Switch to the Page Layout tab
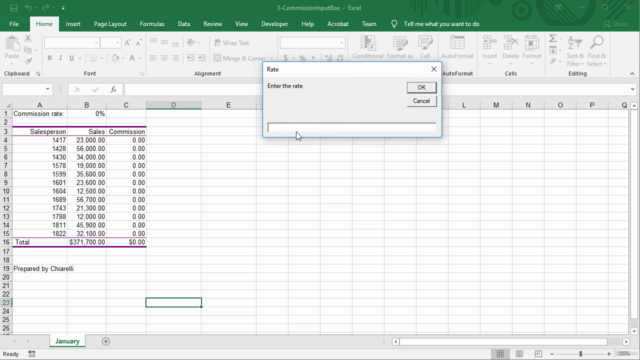The image size is (640, 360). point(110,24)
